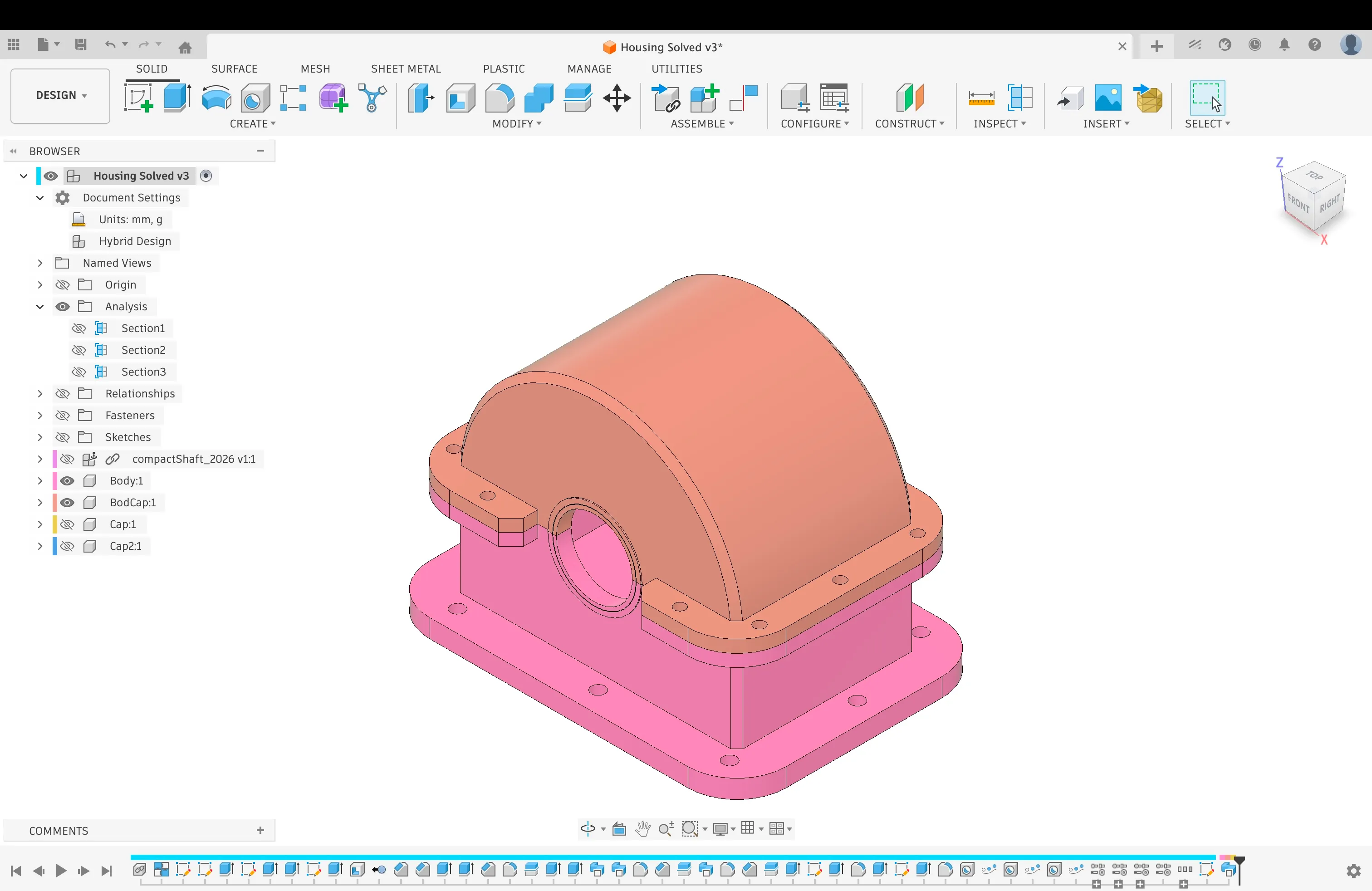Toggle visibility of Analysis folder

click(62, 307)
